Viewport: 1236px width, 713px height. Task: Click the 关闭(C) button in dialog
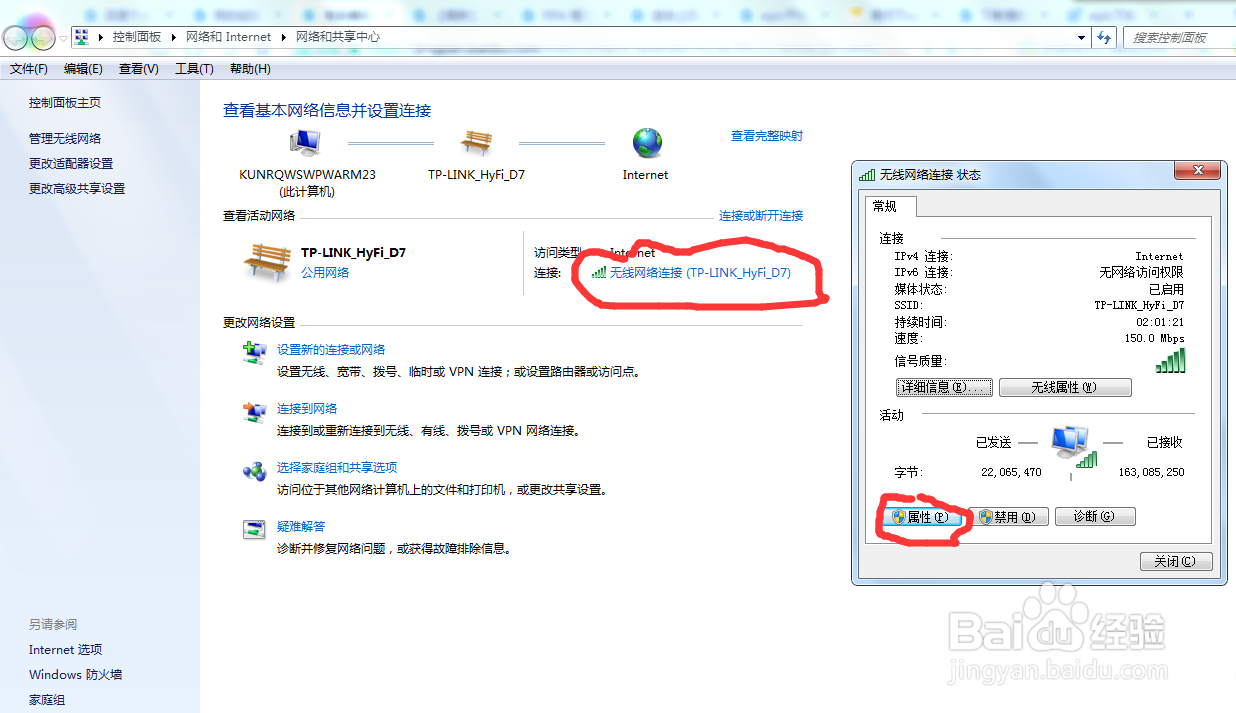(x=1176, y=561)
